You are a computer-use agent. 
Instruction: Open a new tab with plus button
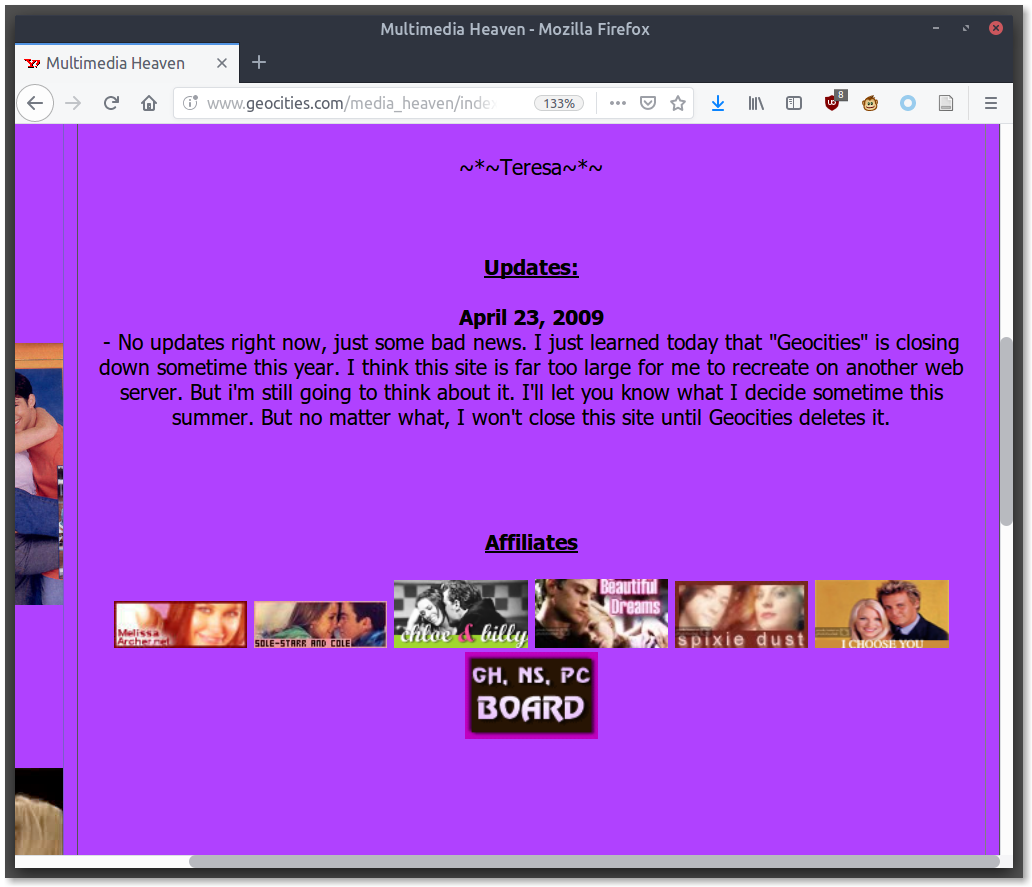(x=259, y=63)
